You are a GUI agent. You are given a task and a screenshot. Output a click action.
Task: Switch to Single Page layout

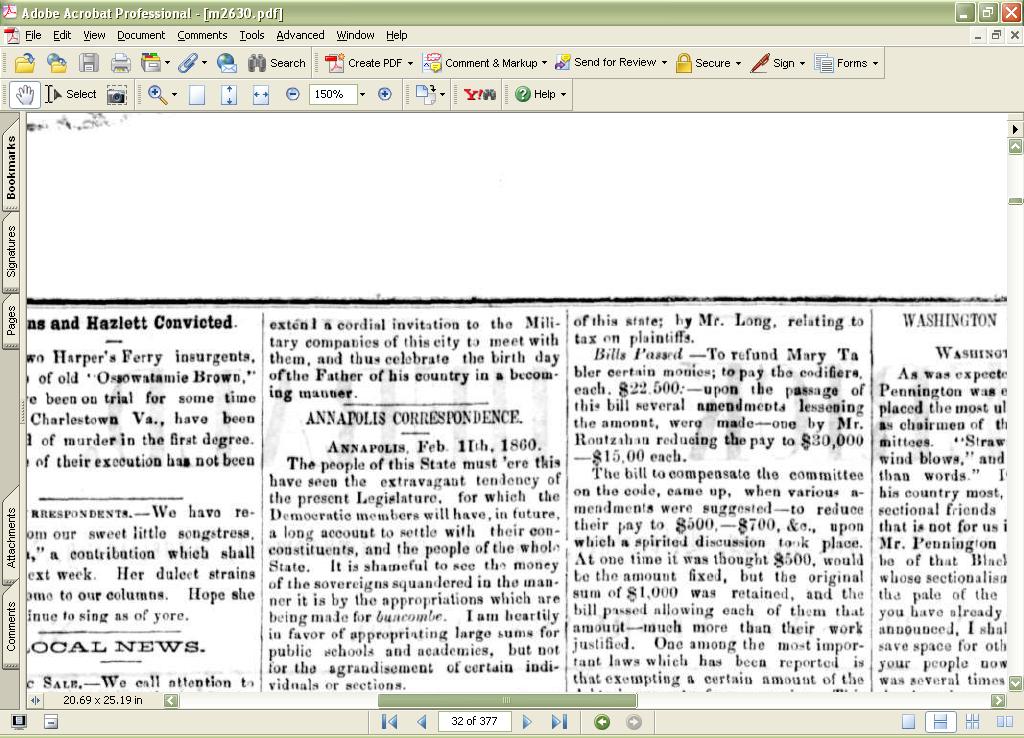coord(908,722)
